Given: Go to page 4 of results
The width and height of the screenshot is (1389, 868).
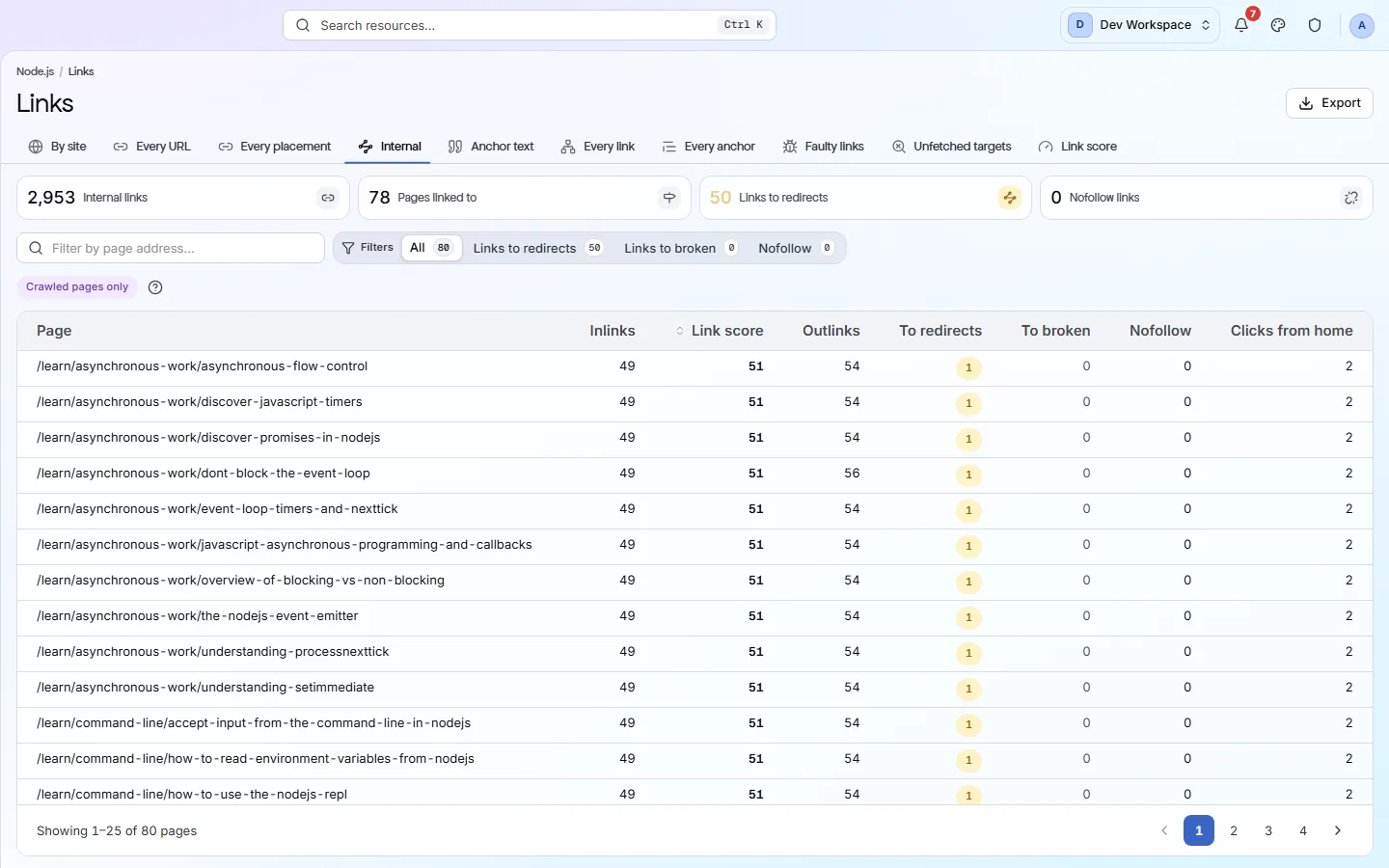Looking at the screenshot, I should click(x=1303, y=830).
